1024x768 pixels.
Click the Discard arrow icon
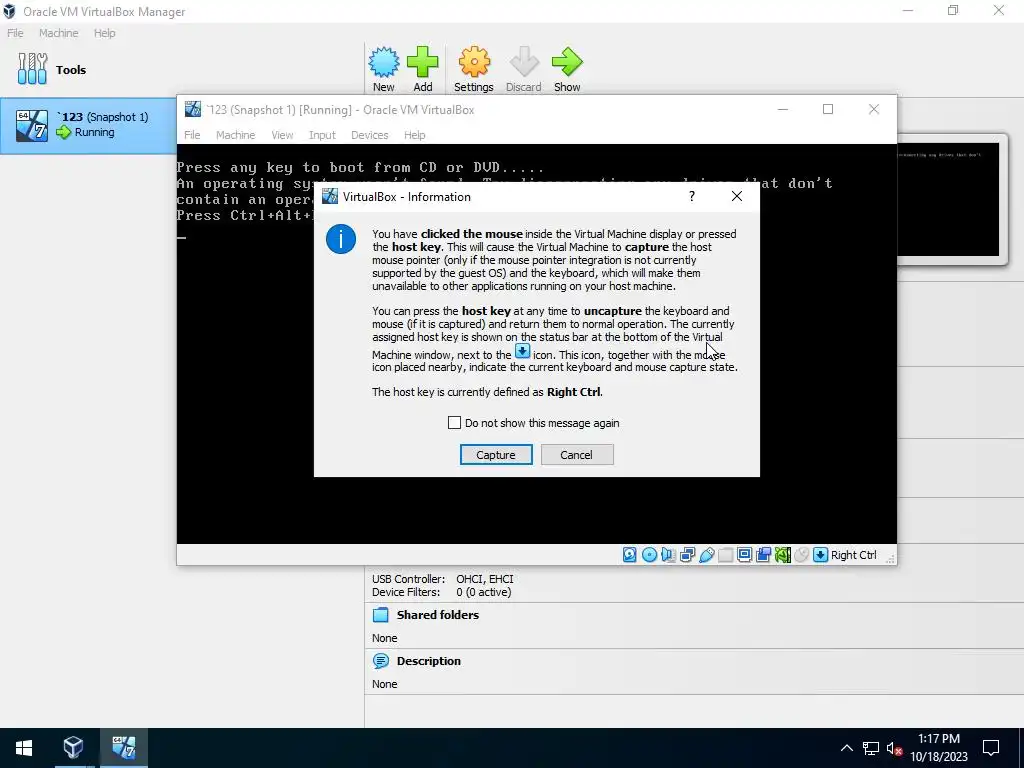(x=524, y=63)
